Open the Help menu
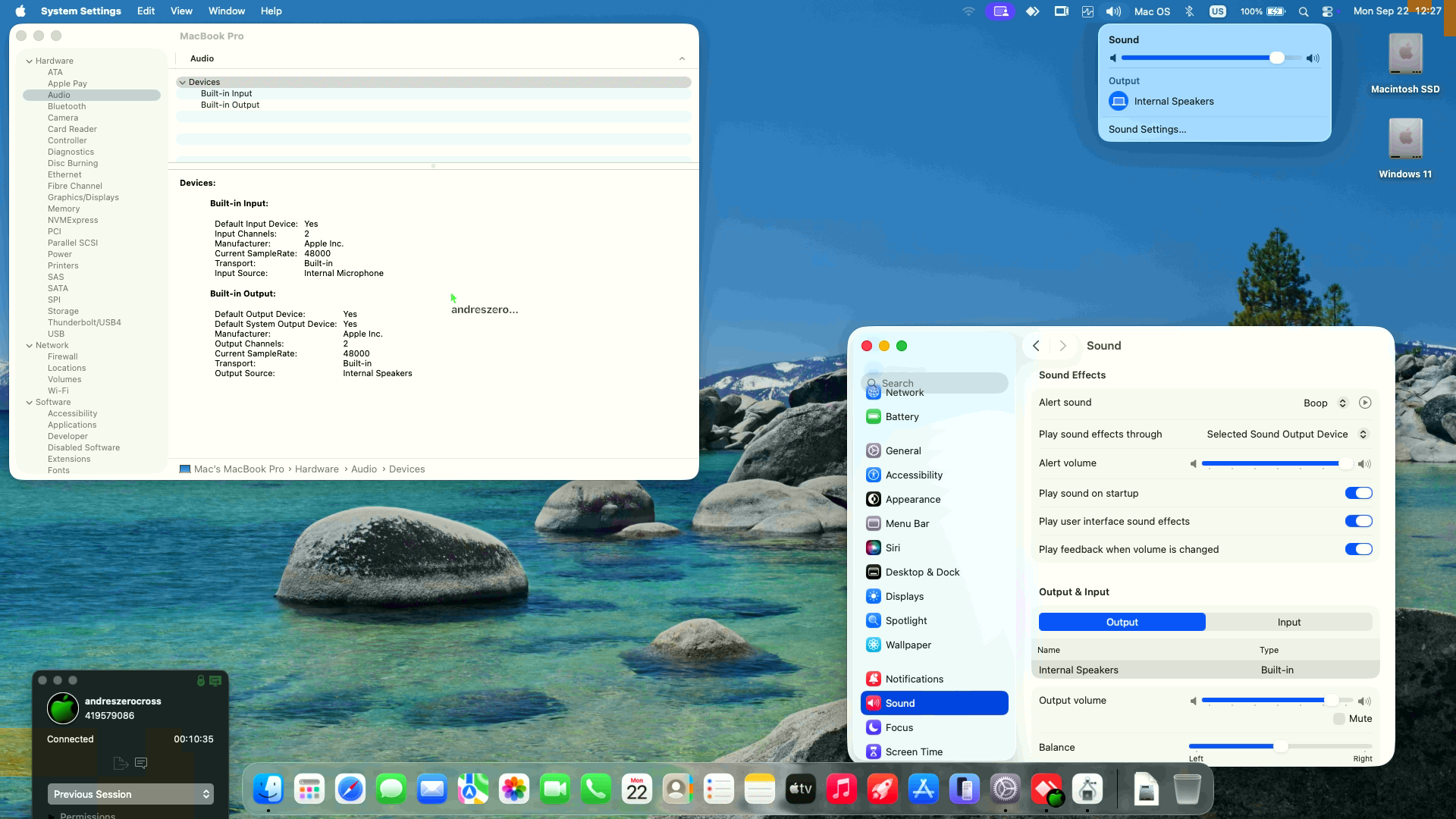The width and height of the screenshot is (1456, 819). 271,11
